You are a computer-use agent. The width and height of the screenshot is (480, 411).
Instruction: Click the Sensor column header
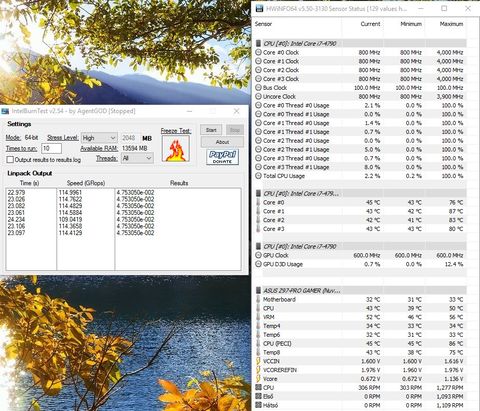263,24
